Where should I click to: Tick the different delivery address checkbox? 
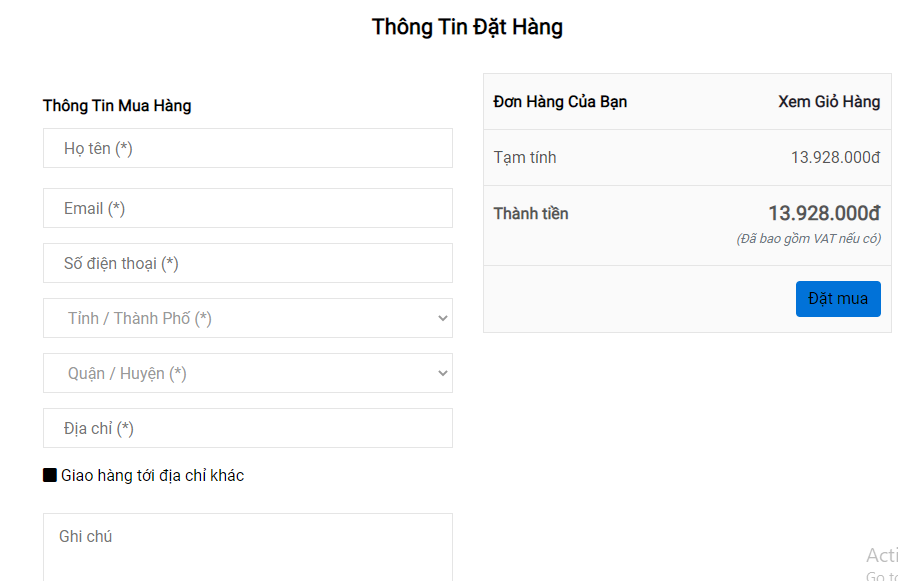pyautogui.click(x=50, y=475)
